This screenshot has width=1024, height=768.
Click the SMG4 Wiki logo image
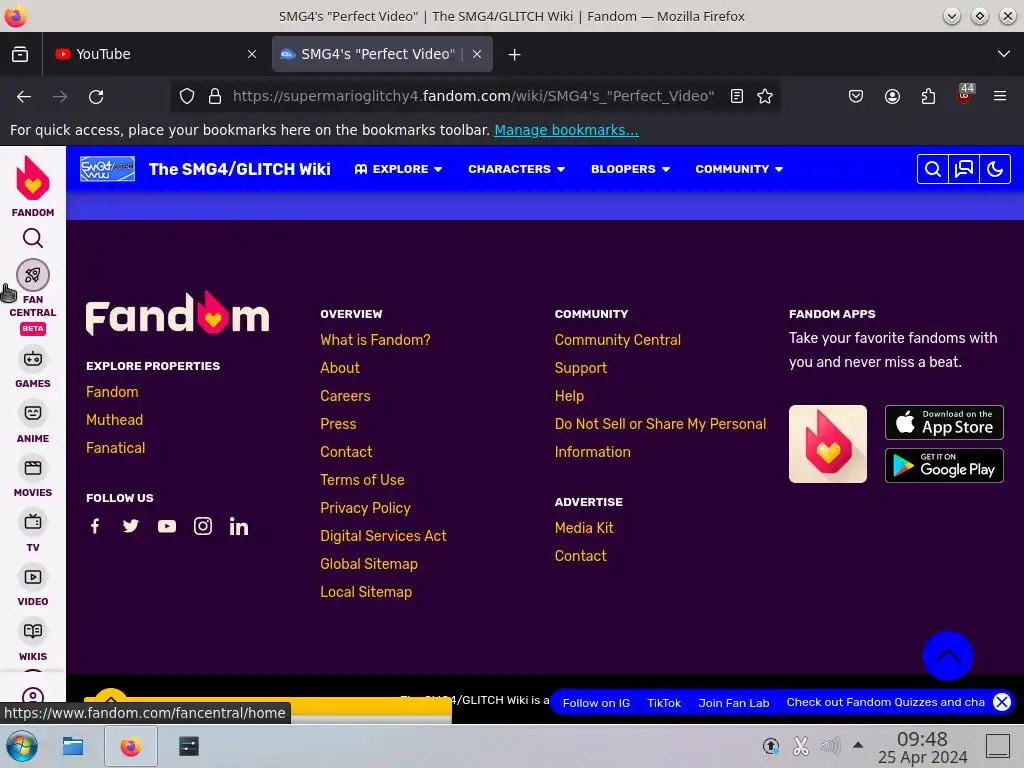[107, 169]
